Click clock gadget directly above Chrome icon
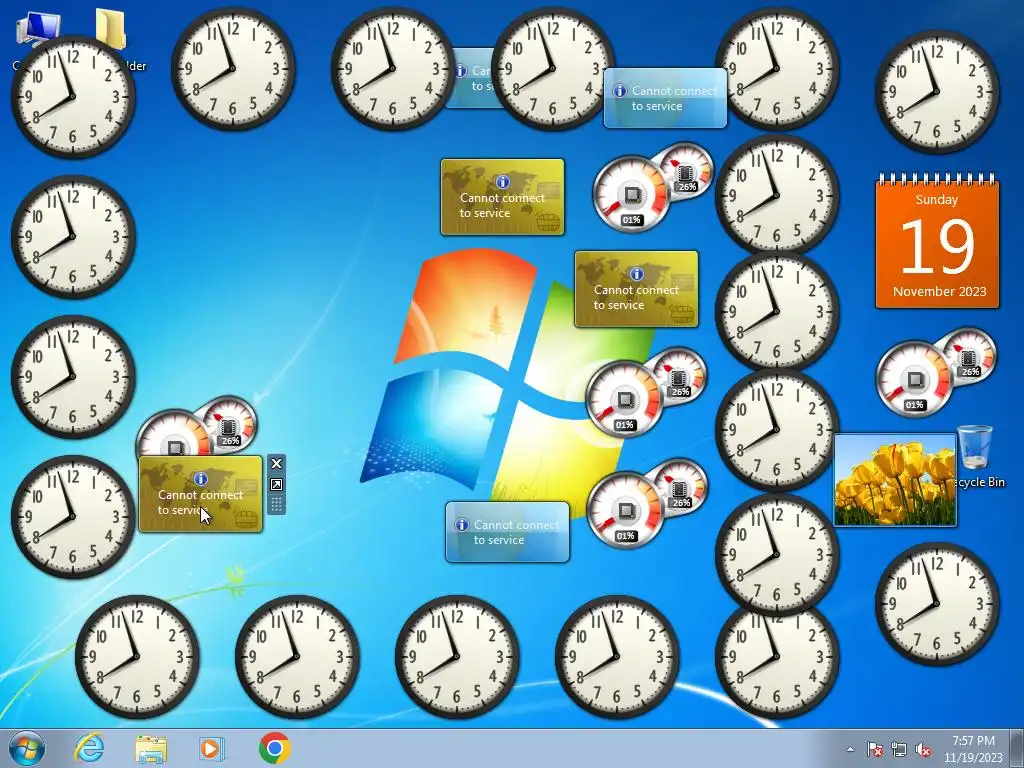 (297, 656)
